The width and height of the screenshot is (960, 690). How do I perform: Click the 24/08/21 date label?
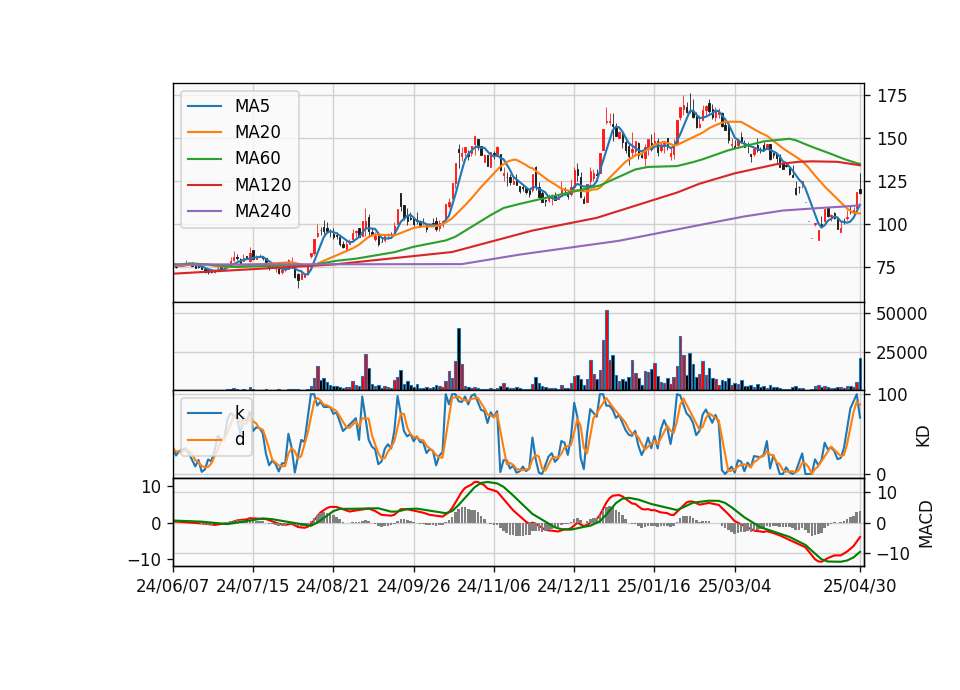(332, 586)
